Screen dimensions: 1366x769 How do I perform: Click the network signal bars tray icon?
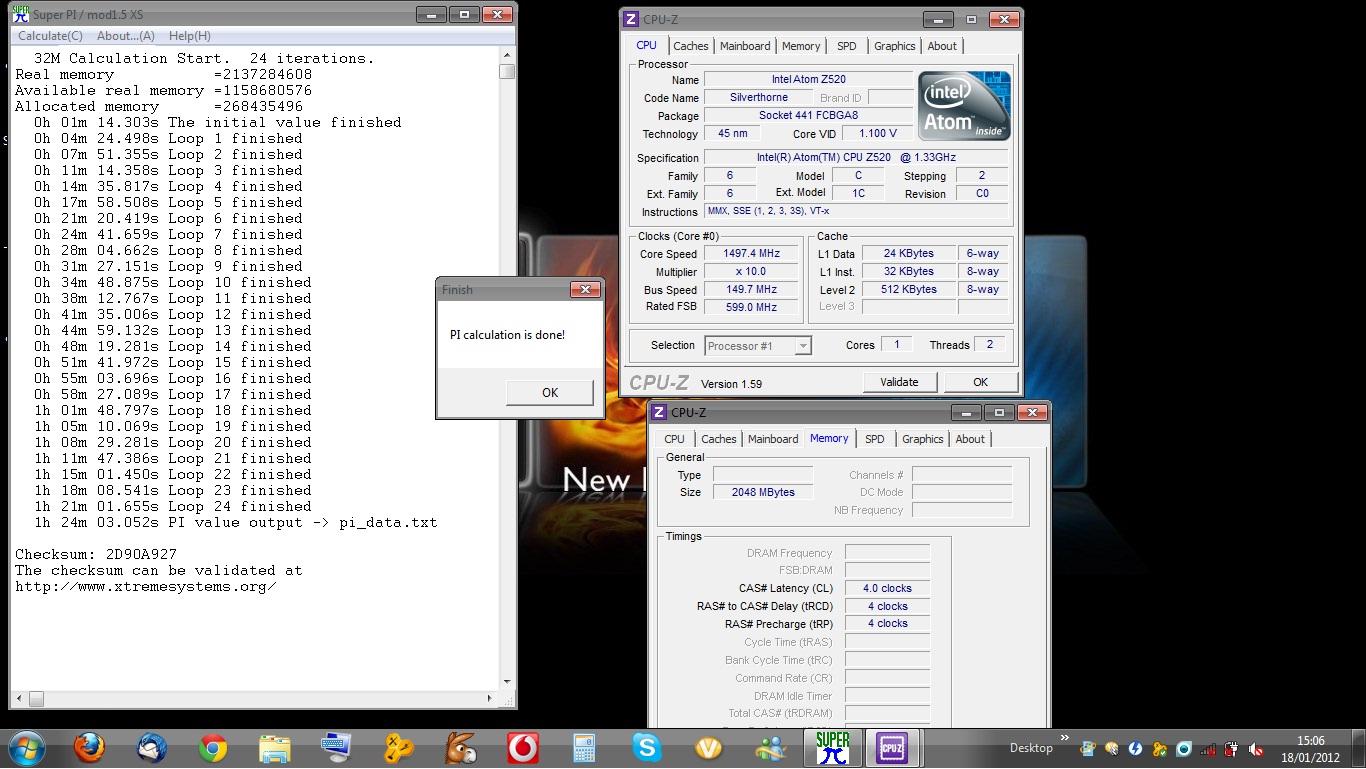[1208, 748]
